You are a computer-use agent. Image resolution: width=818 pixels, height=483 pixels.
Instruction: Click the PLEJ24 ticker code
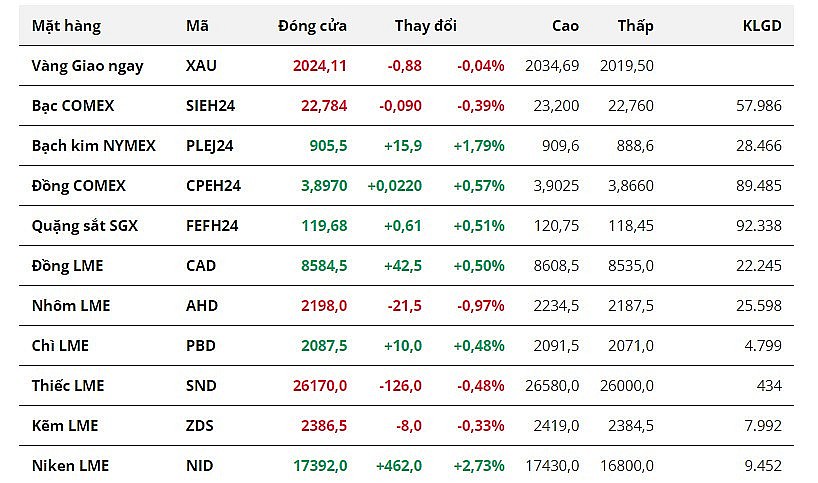point(209,146)
